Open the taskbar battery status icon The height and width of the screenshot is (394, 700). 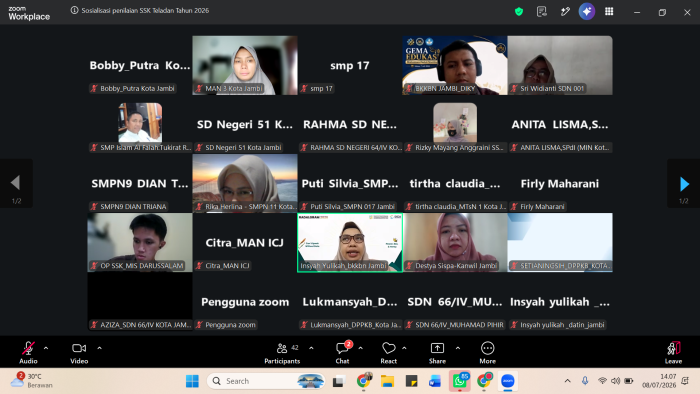[x=629, y=381]
